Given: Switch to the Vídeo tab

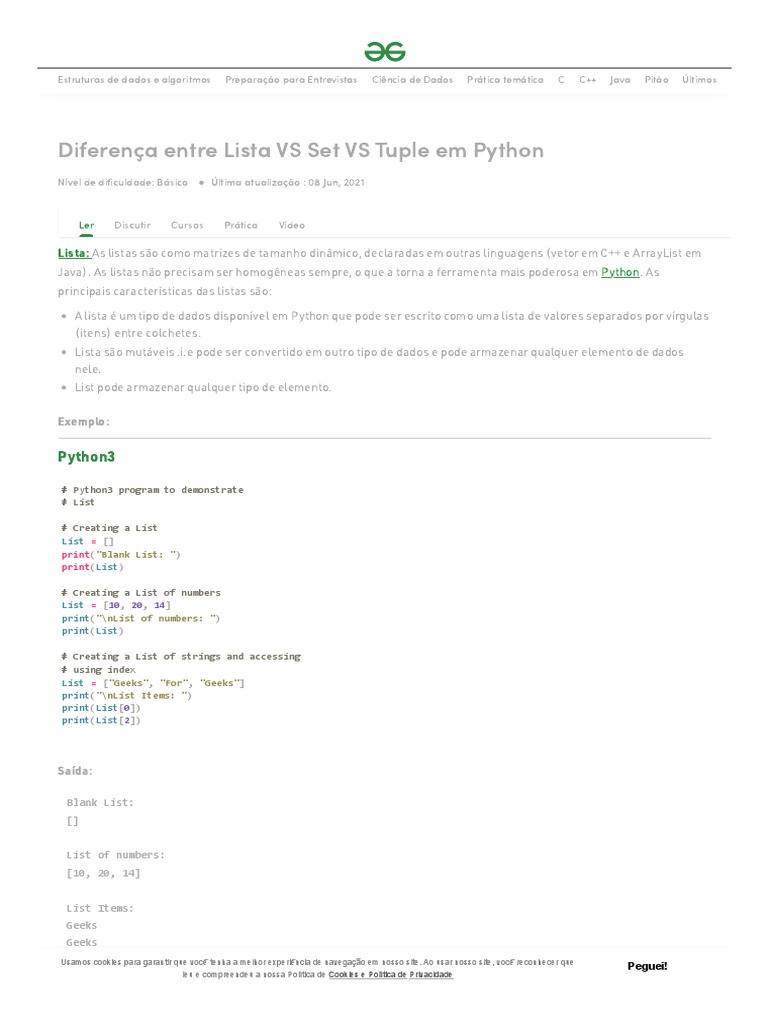Looking at the screenshot, I should 291,225.
